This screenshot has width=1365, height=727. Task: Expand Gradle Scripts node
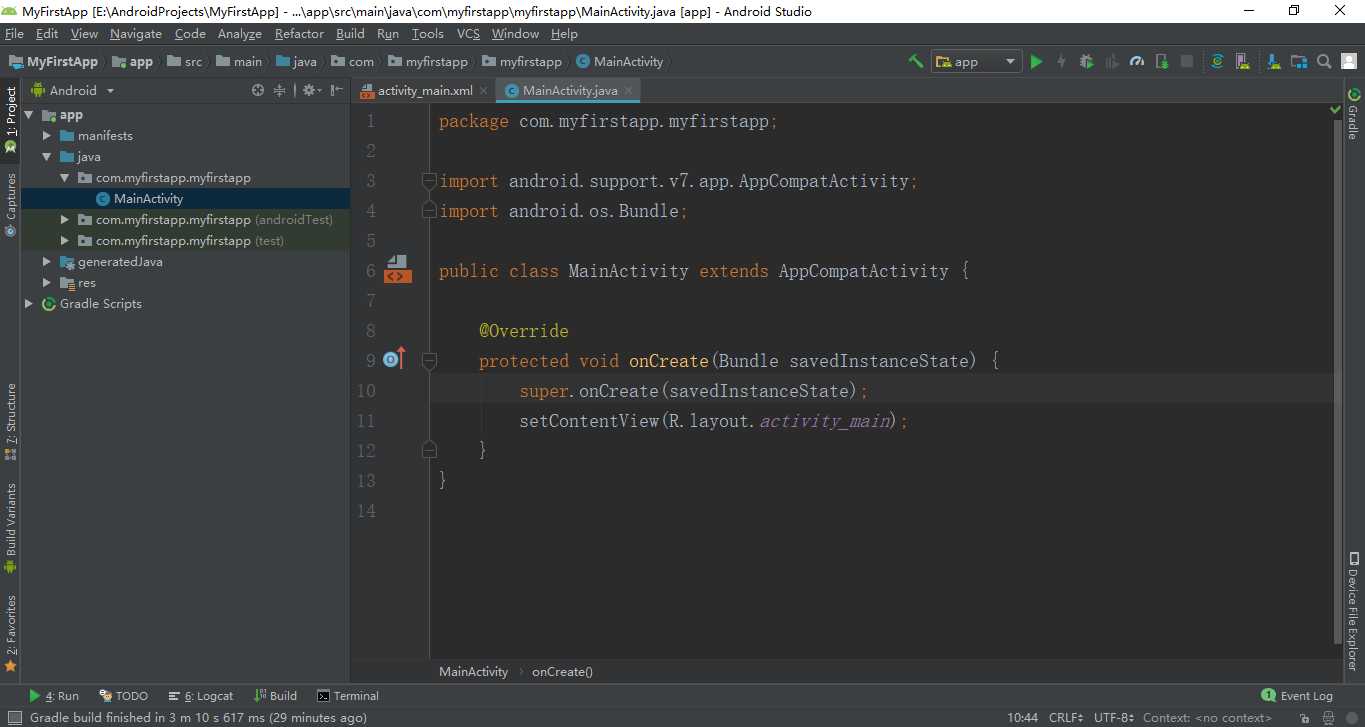click(x=29, y=304)
